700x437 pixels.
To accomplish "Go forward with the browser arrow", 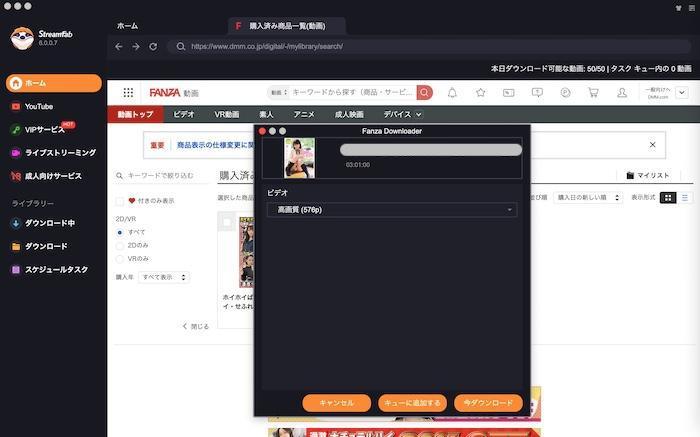I will pyautogui.click(x=136, y=46).
